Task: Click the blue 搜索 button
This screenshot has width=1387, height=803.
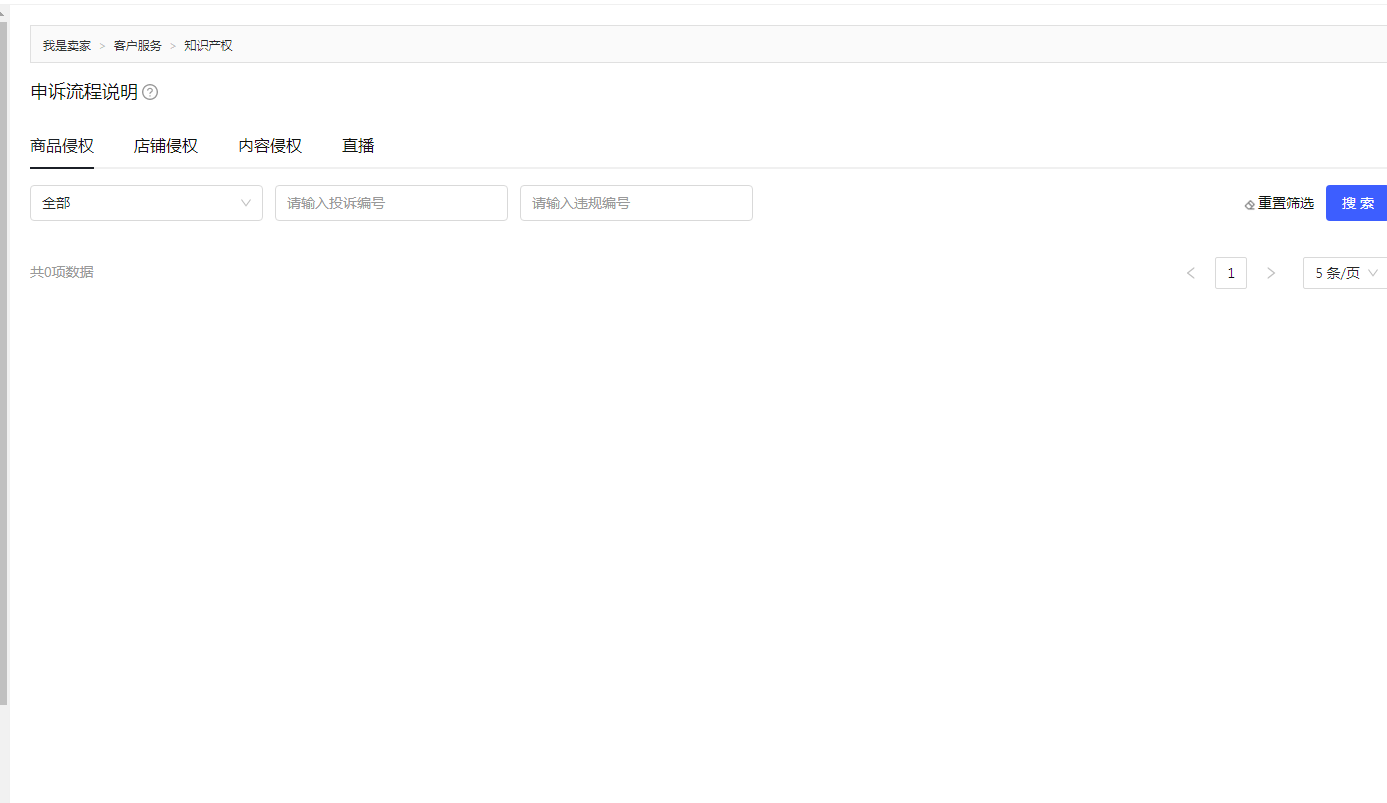Action: point(1357,203)
